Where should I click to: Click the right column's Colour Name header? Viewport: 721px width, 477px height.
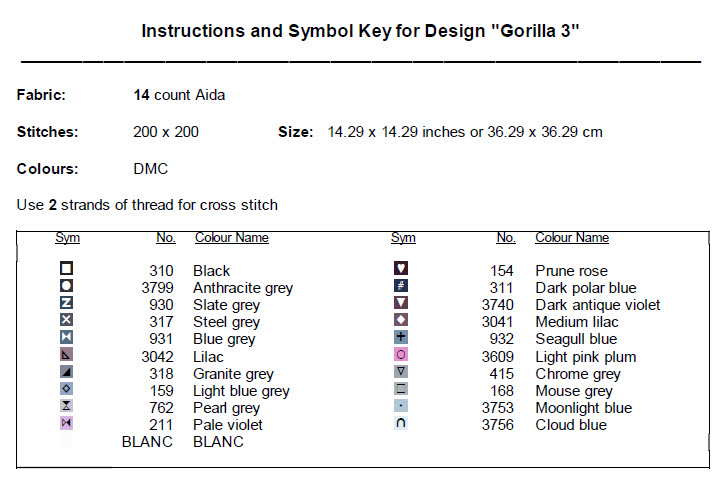tap(571, 238)
